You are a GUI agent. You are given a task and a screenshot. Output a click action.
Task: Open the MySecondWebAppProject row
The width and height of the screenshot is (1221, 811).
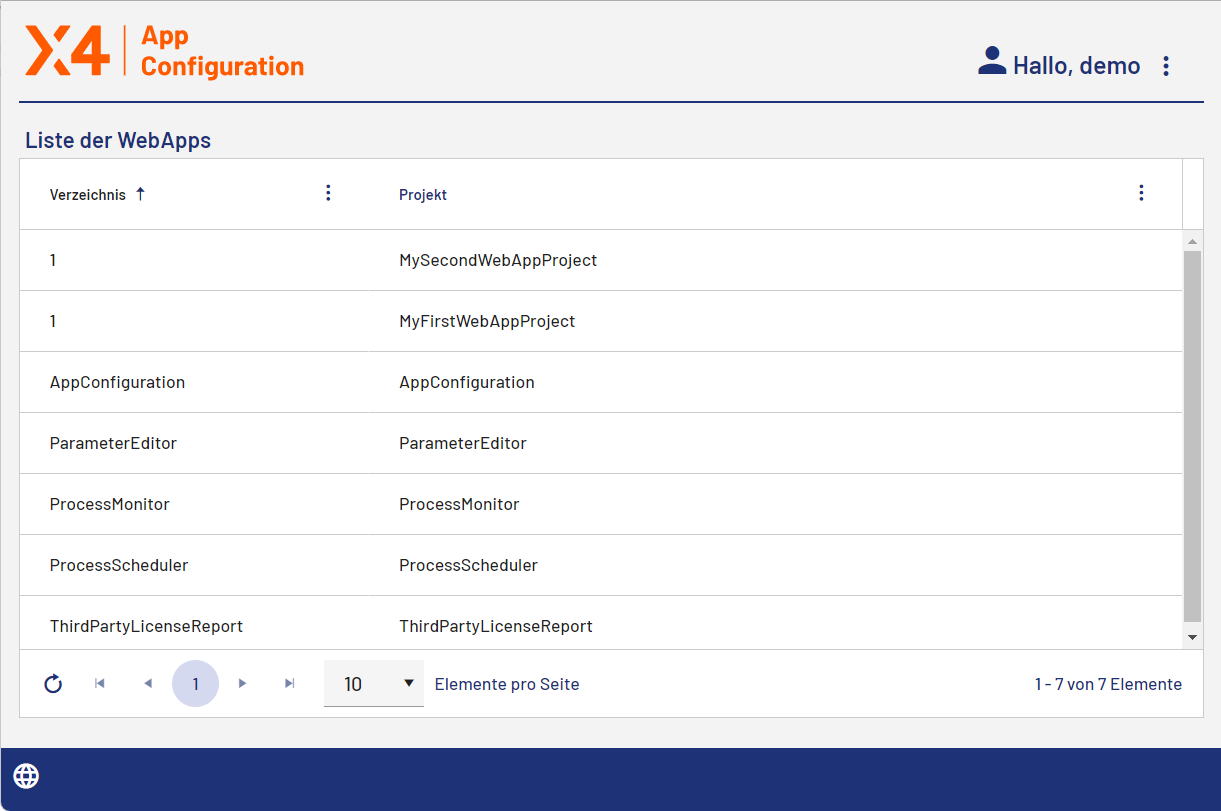pos(498,260)
